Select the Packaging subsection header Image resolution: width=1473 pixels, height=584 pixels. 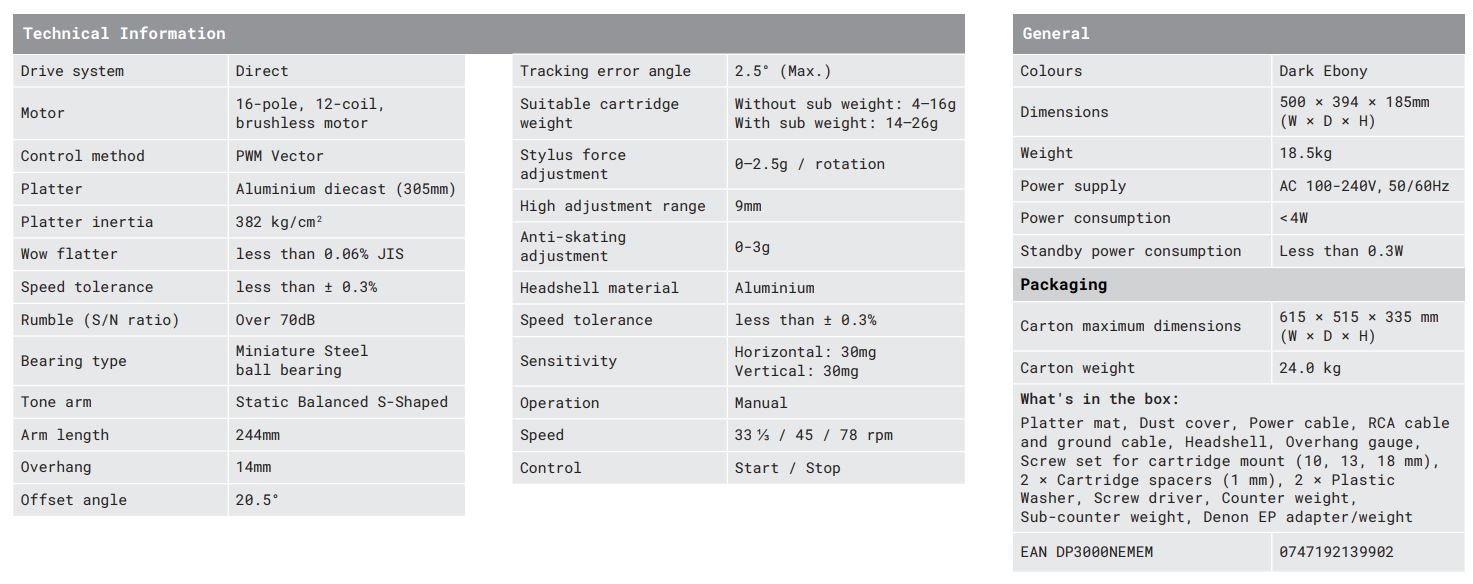[x=1064, y=285]
